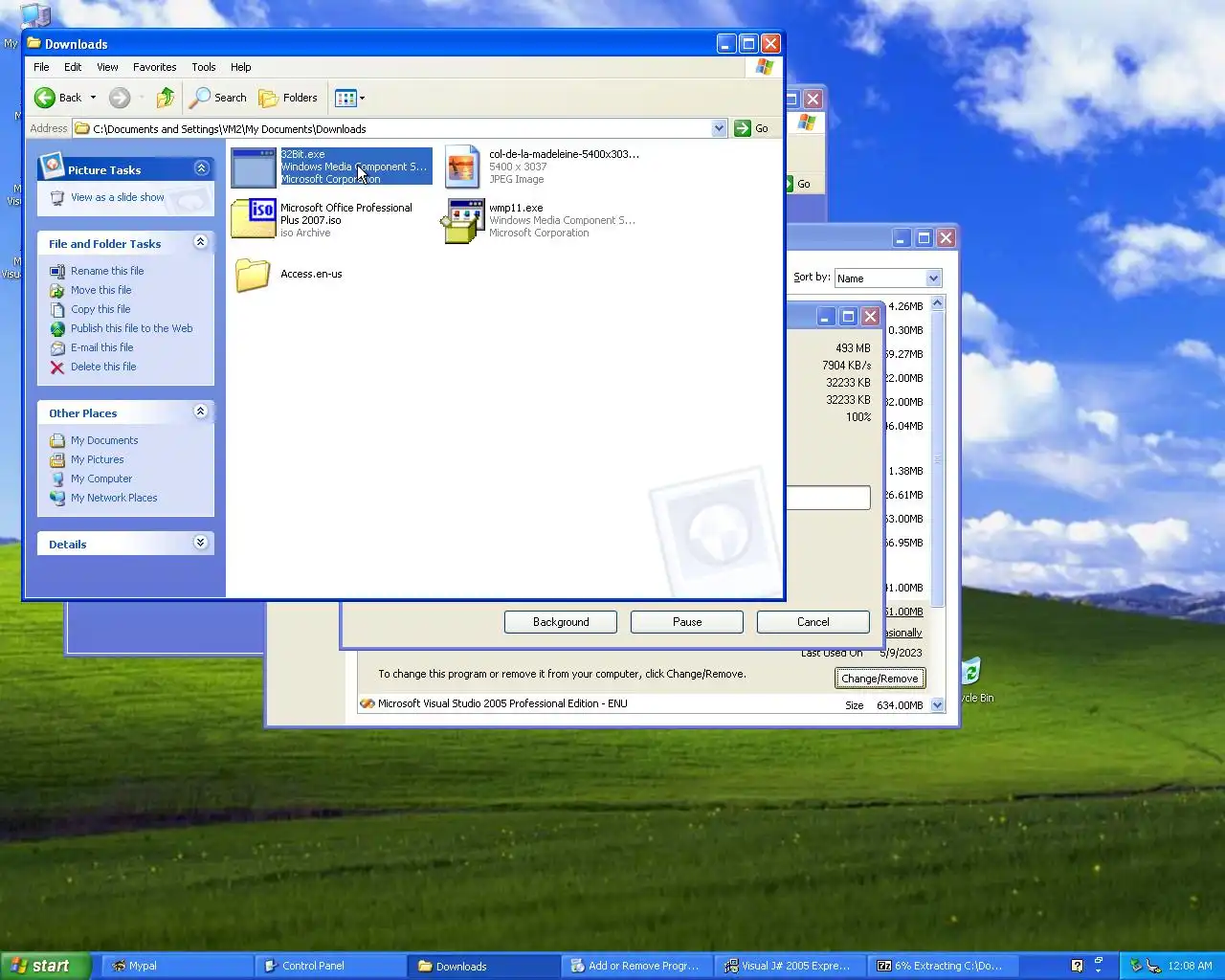The height and width of the screenshot is (980, 1225).
Task: Click Copy this file link
Action: (x=100, y=309)
